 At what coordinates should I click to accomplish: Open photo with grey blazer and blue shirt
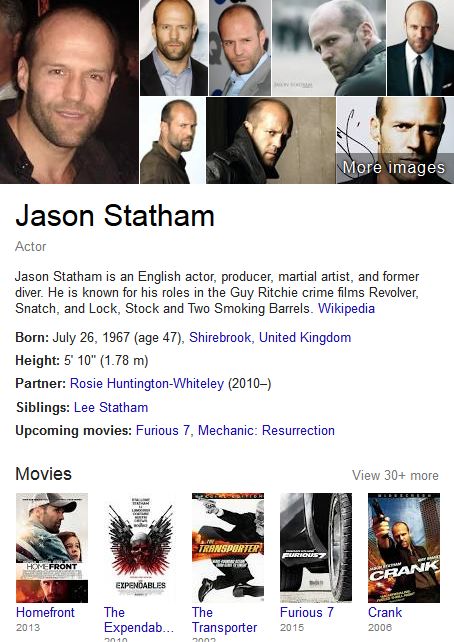coord(240,48)
